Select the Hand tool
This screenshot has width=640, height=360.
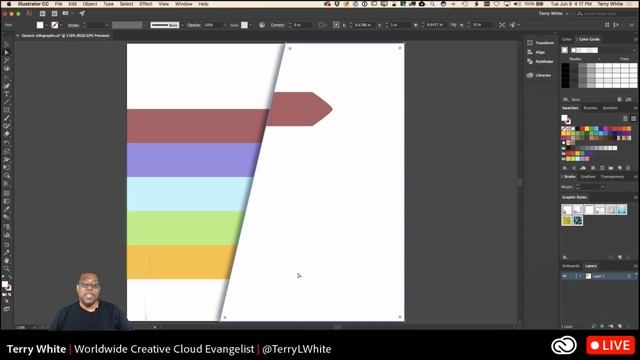[x=7, y=260]
